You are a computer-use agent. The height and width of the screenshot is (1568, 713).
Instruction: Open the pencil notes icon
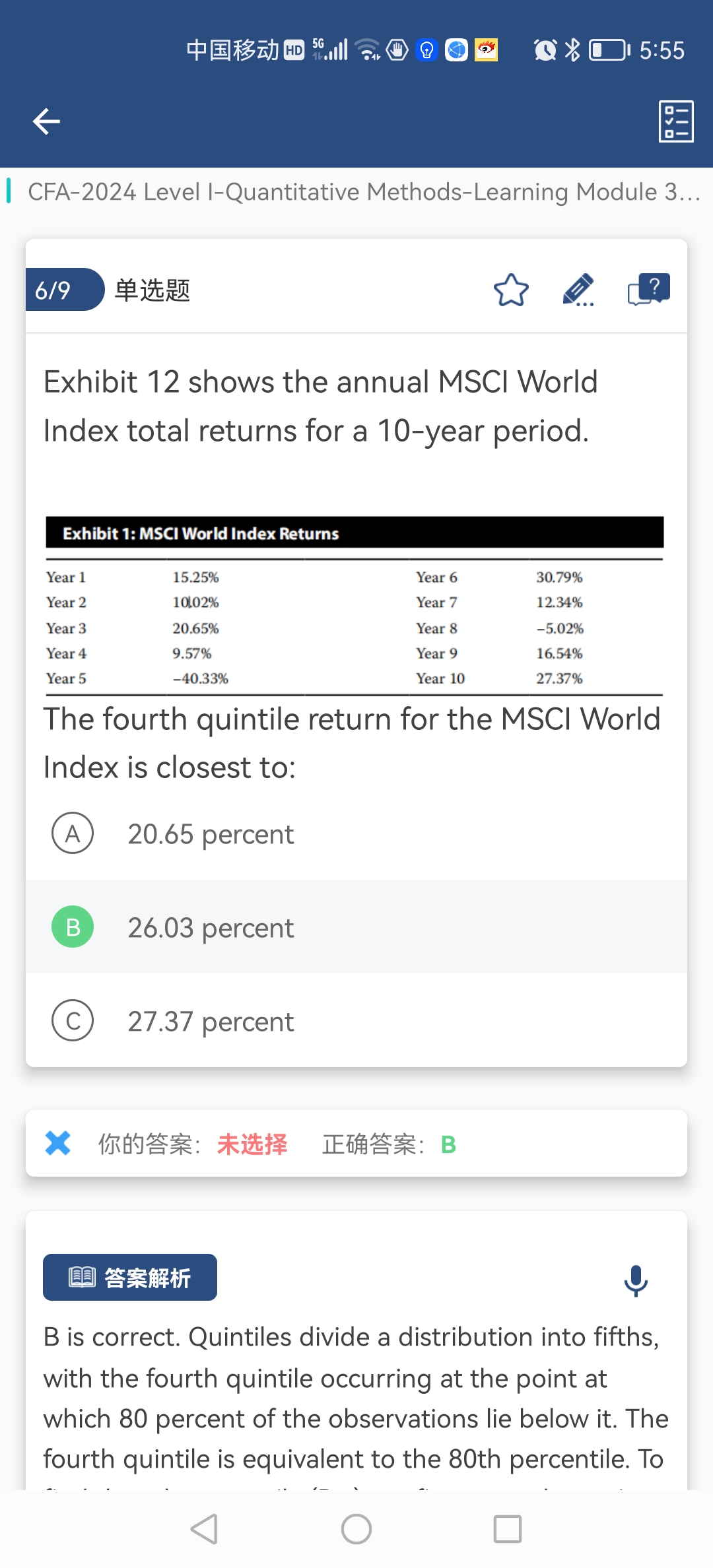pos(578,290)
